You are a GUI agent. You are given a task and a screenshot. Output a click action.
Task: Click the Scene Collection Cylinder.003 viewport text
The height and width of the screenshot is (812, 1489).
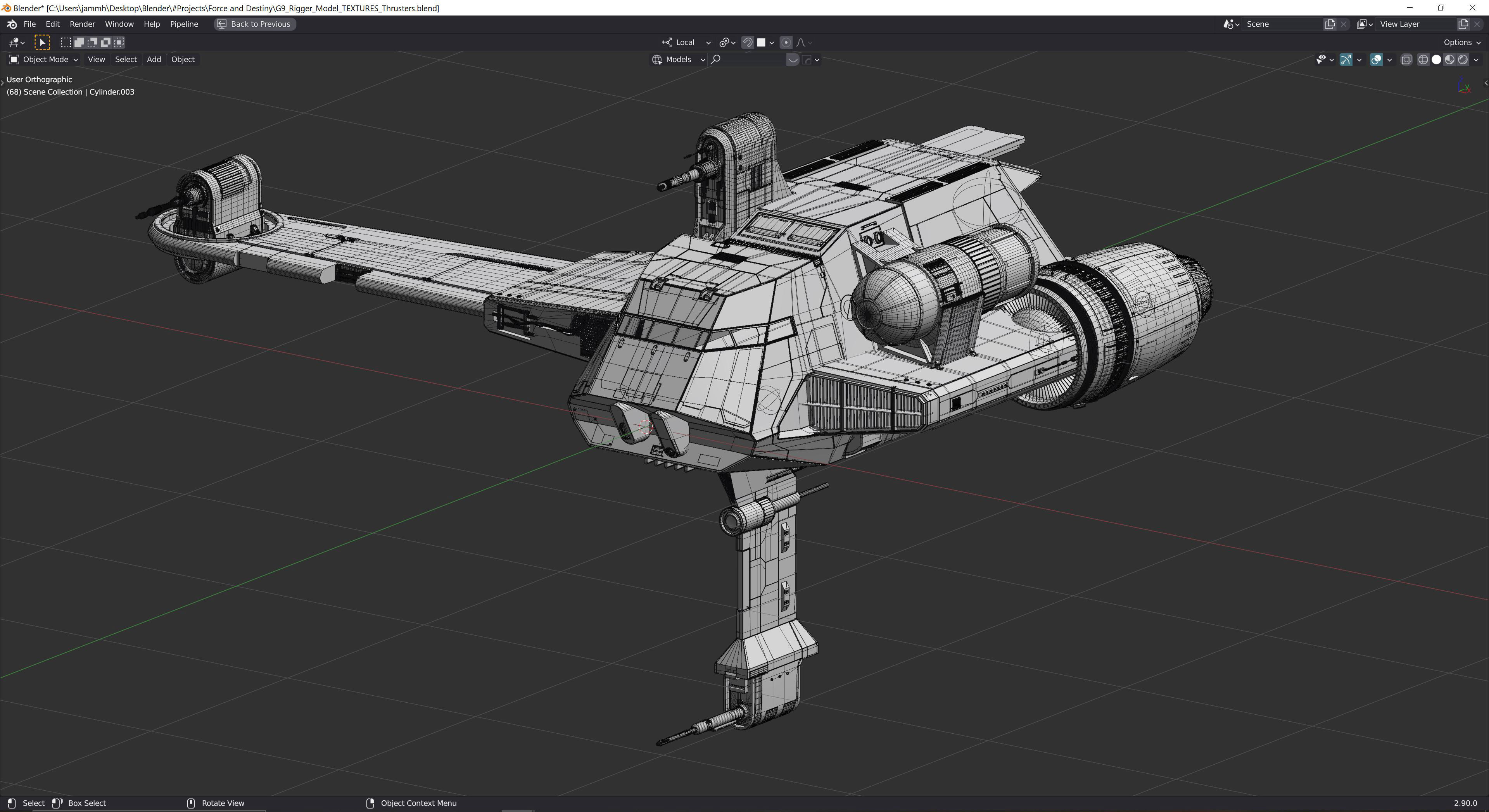71,92
